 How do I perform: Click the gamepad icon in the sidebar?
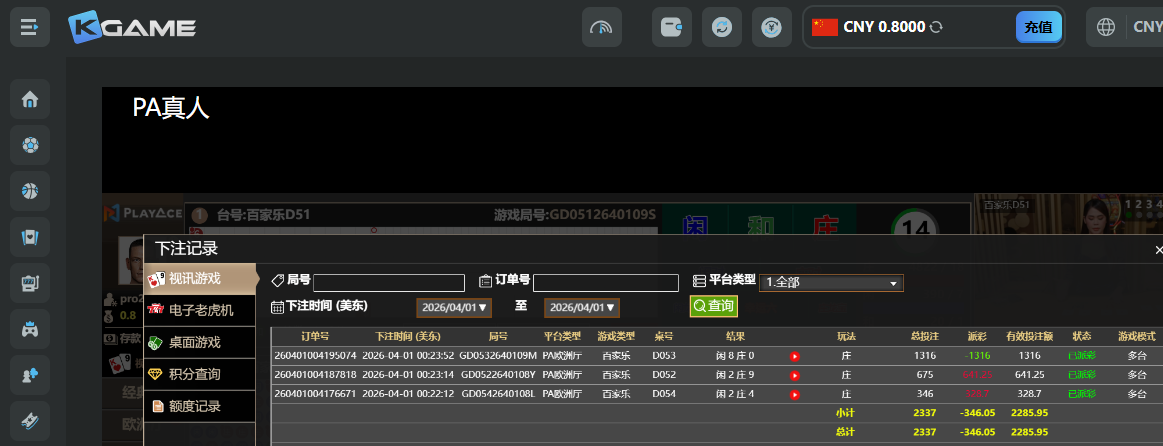[x=30, y=328]
